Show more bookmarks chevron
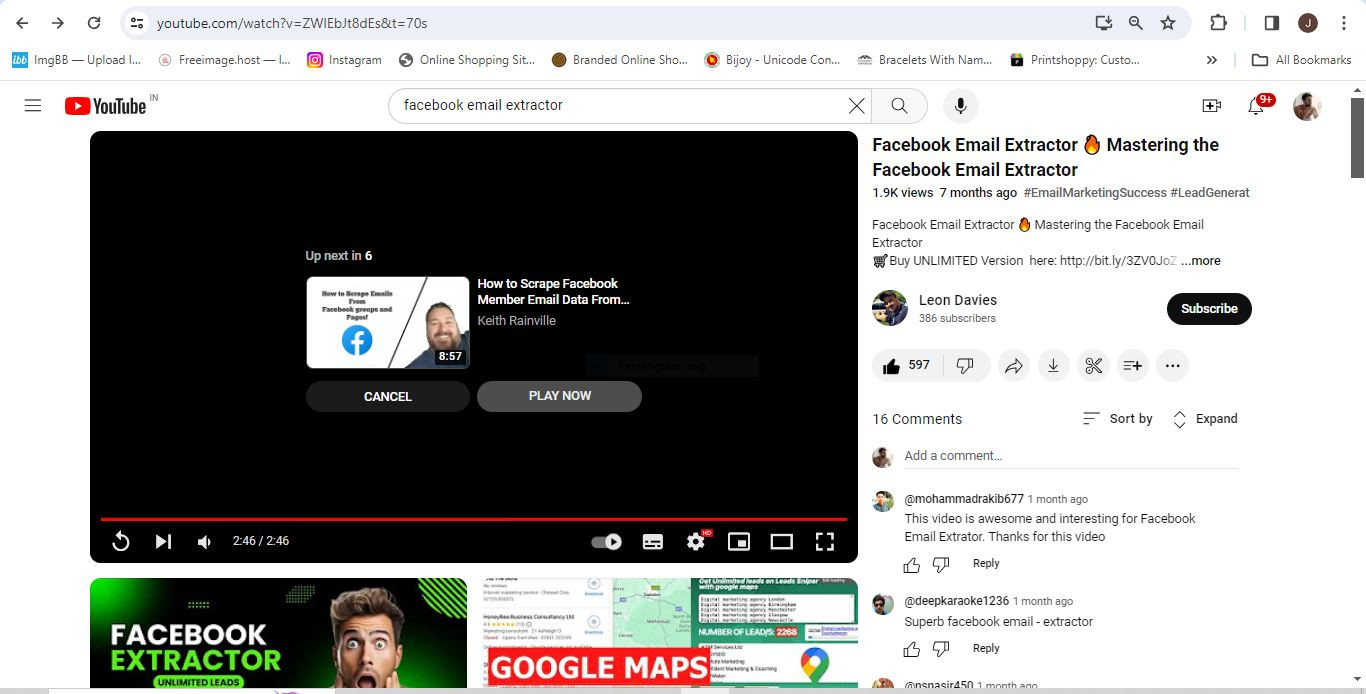Screen dimensions: 1366x694 [1212, 60]
